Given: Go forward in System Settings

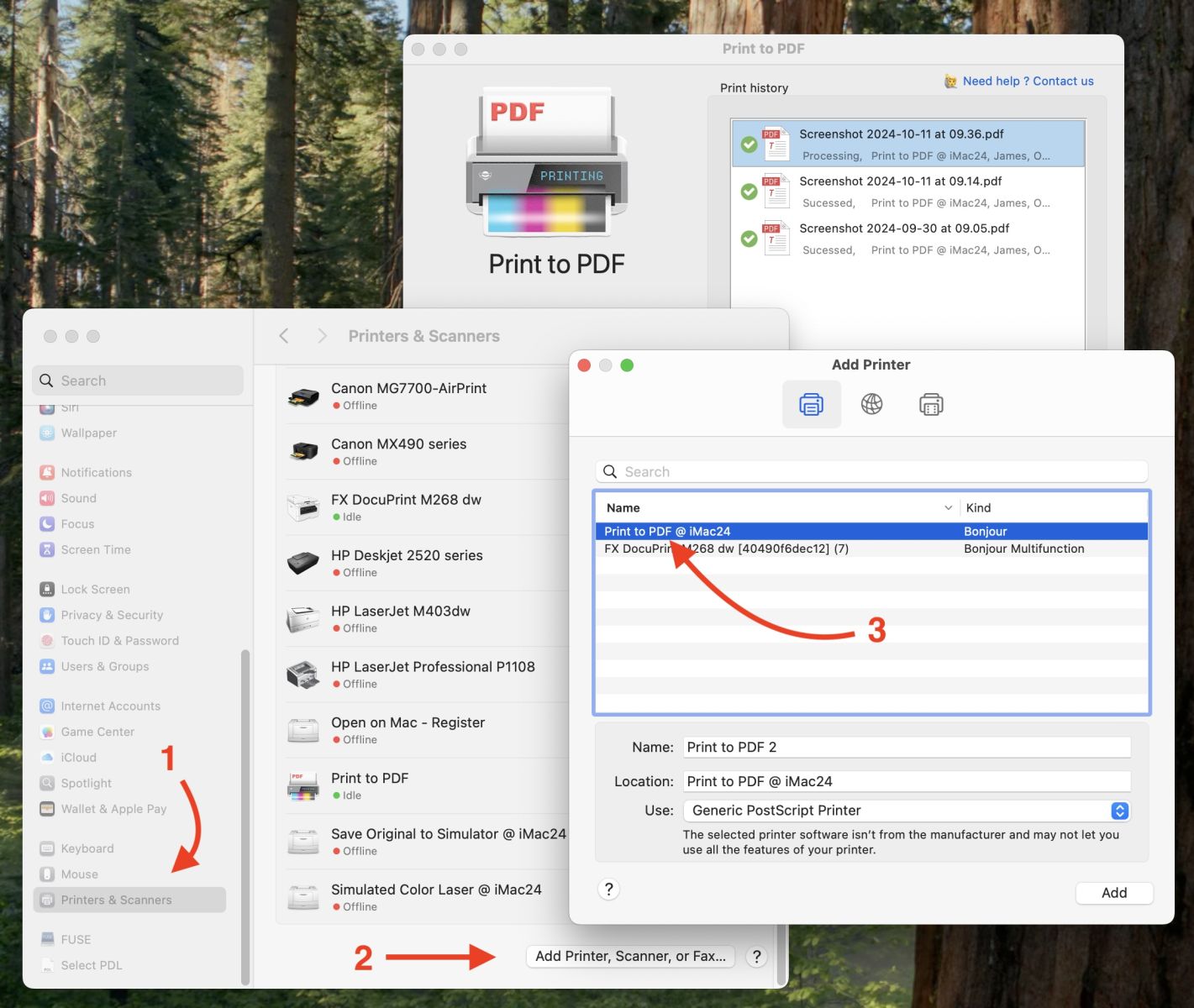Looking at the screenshot, I should point(322,336).
